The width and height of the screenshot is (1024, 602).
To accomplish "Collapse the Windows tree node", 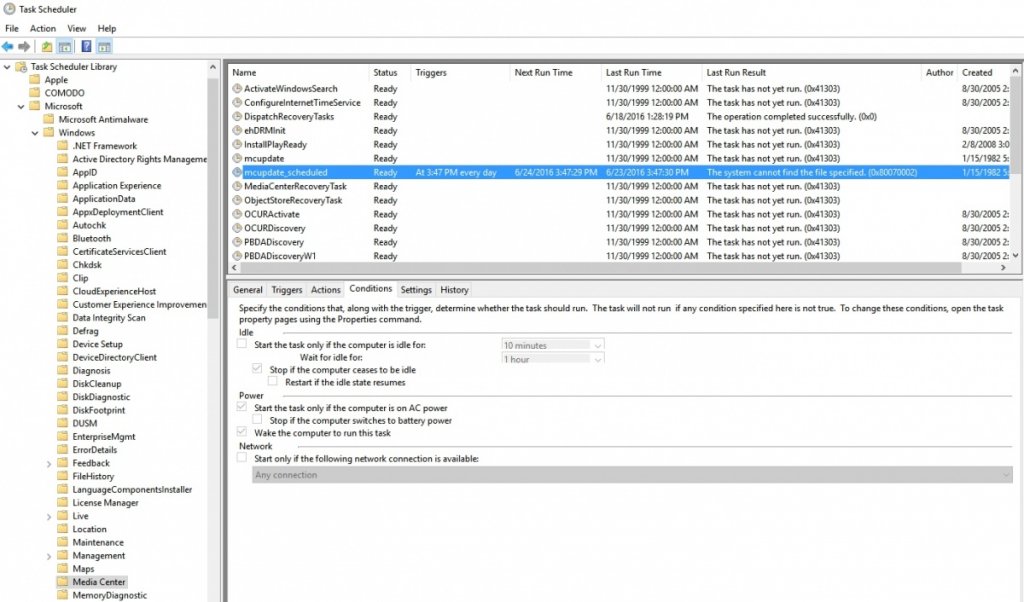I will coord(35,133).
